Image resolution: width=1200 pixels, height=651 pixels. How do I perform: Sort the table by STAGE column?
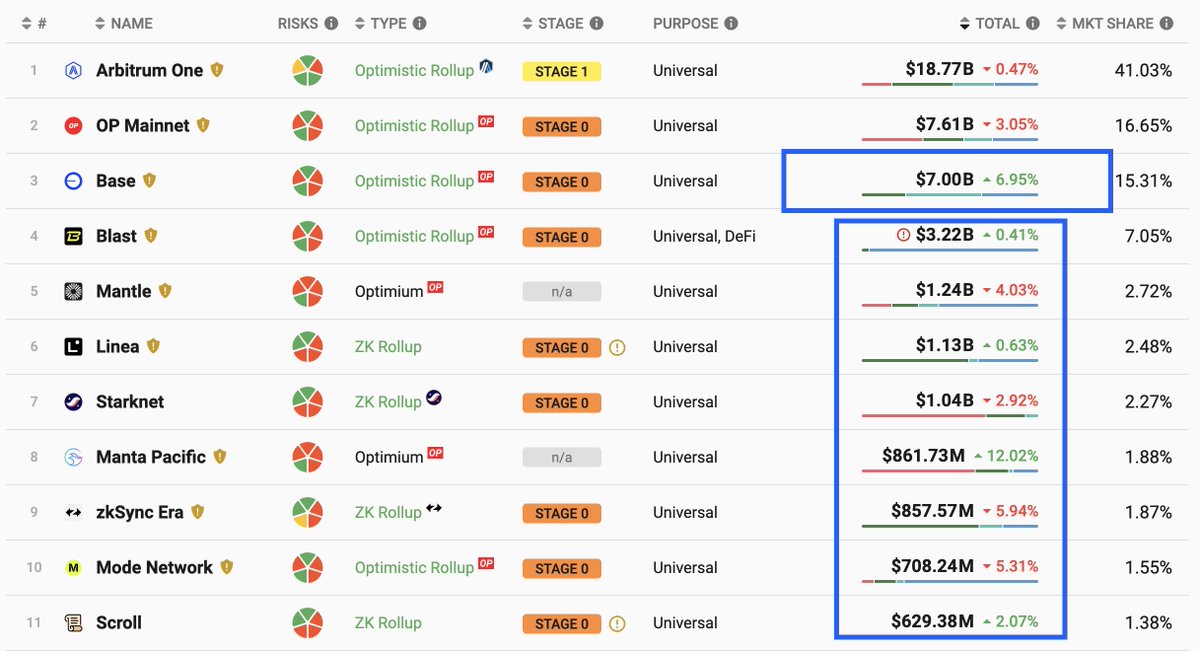pos(553,23)
